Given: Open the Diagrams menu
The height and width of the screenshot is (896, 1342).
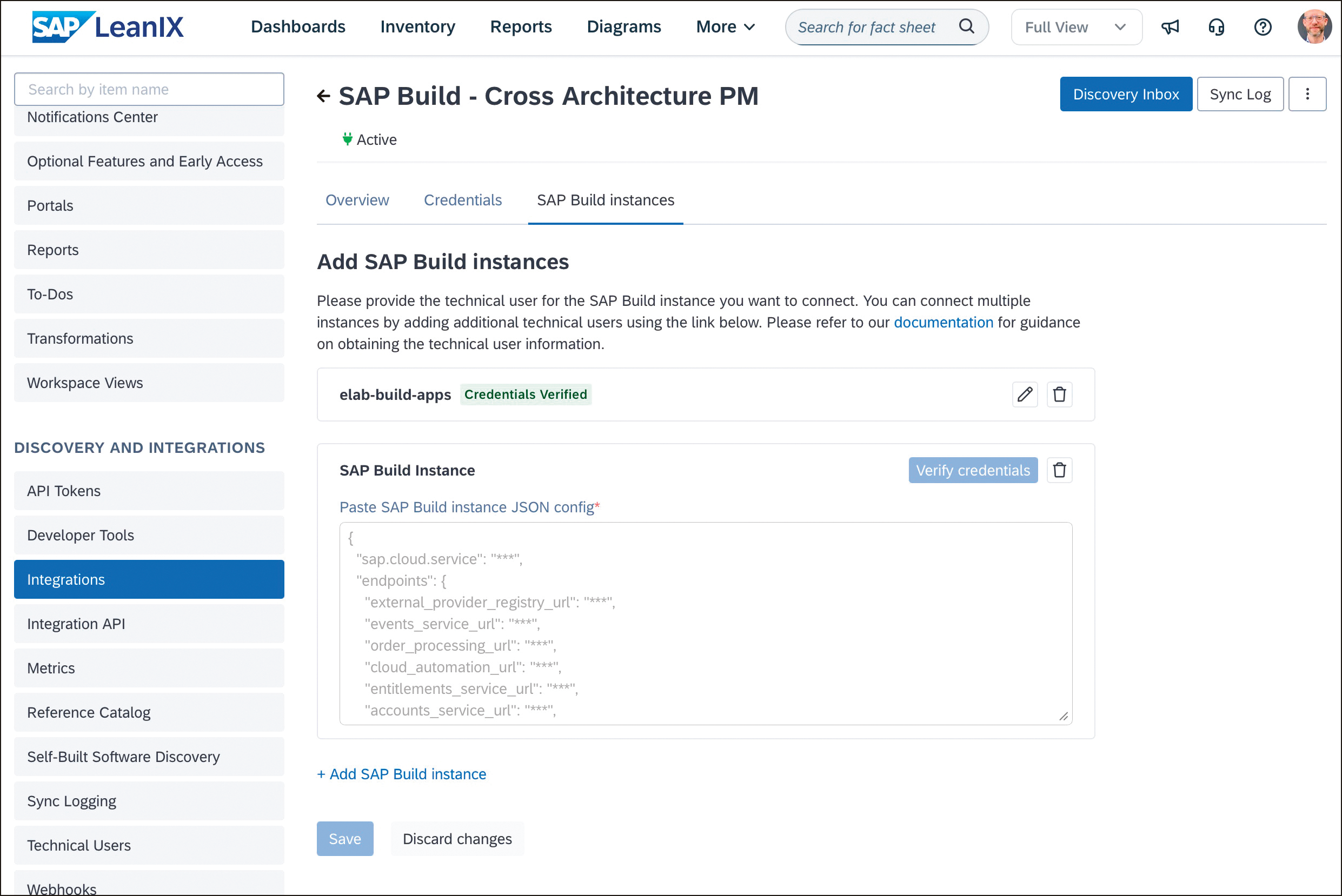Looking at the screenshot, I should (x=623, y=27).
